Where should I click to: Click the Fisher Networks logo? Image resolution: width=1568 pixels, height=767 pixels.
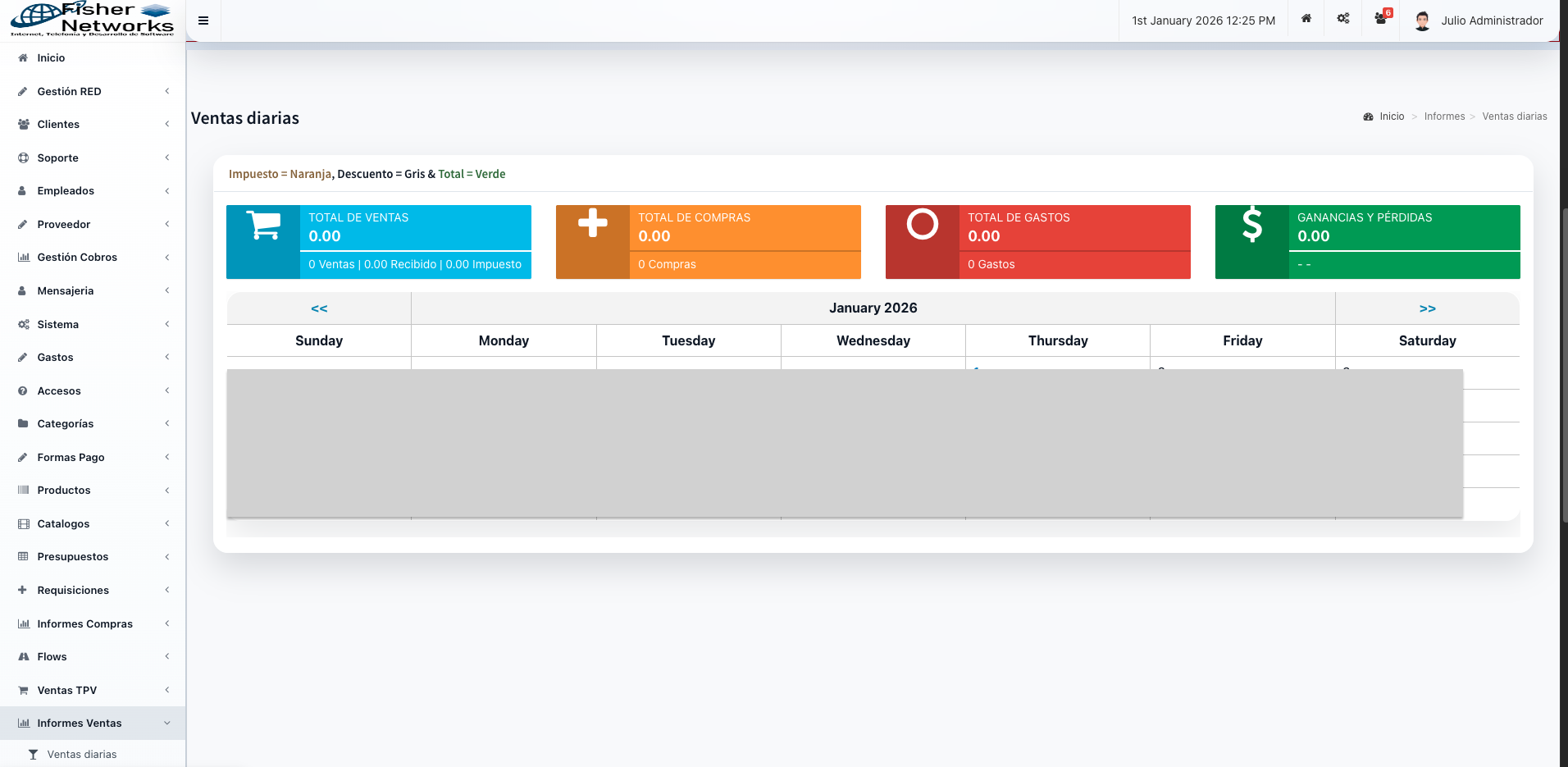click(93, 20)
